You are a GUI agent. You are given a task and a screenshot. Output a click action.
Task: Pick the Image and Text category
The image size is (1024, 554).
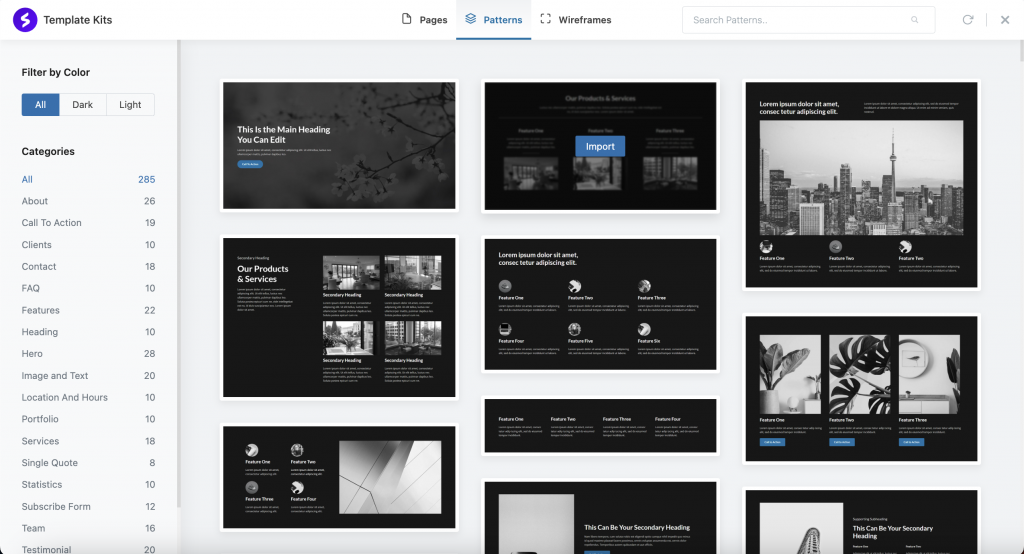coord(88,376)
